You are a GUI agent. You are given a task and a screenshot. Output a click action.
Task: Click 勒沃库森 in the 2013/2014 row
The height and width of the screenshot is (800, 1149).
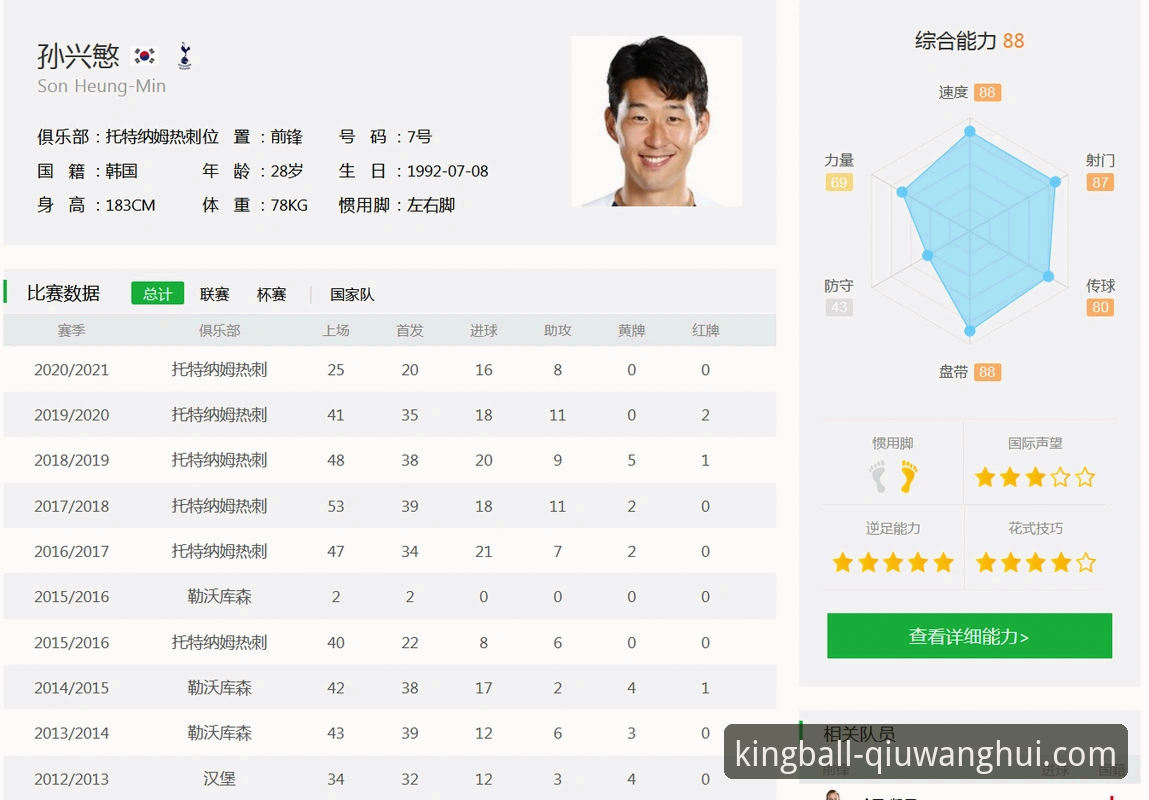(x=219, y=733)
